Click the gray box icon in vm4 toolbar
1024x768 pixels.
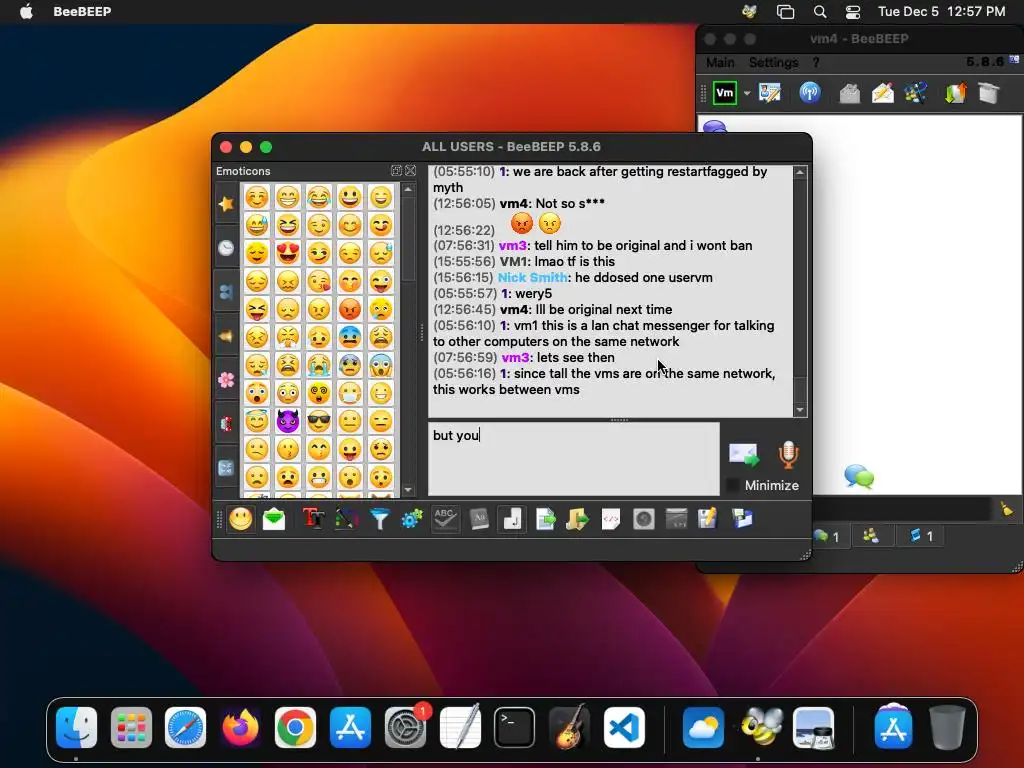pos(989,93)
